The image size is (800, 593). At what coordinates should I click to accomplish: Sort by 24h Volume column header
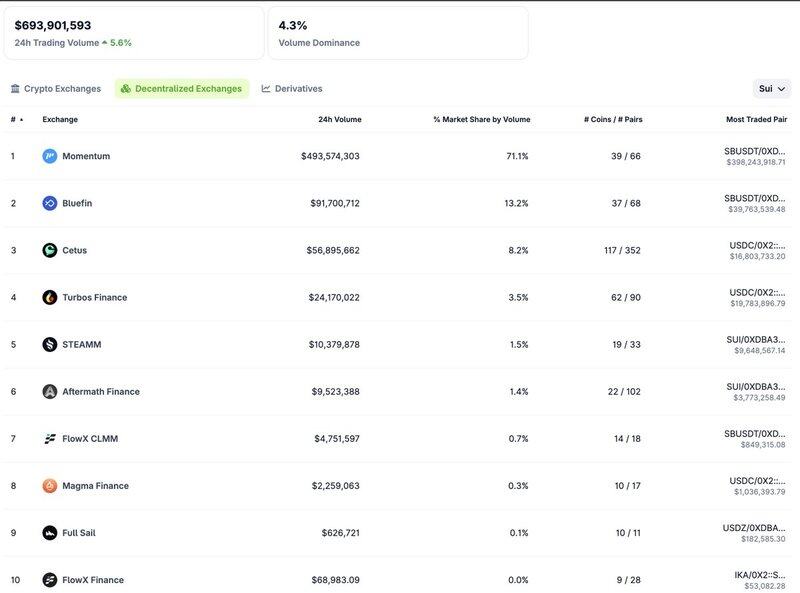pos(339,119)
